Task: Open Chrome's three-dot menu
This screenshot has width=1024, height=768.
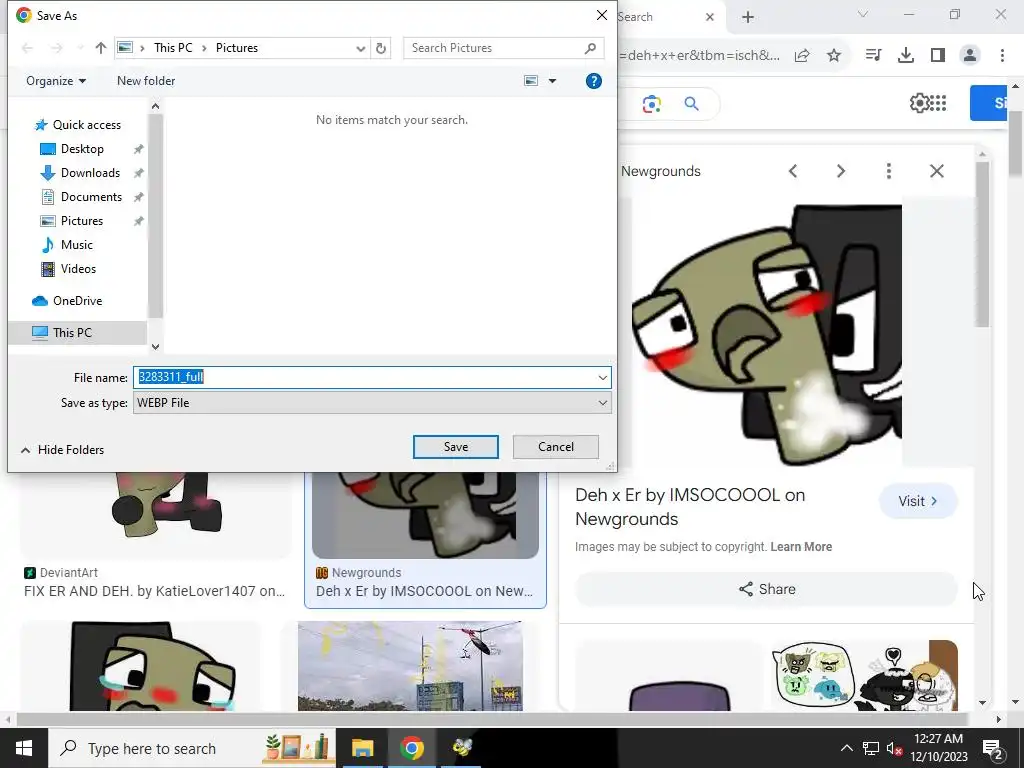Action: pos(1002,56)
